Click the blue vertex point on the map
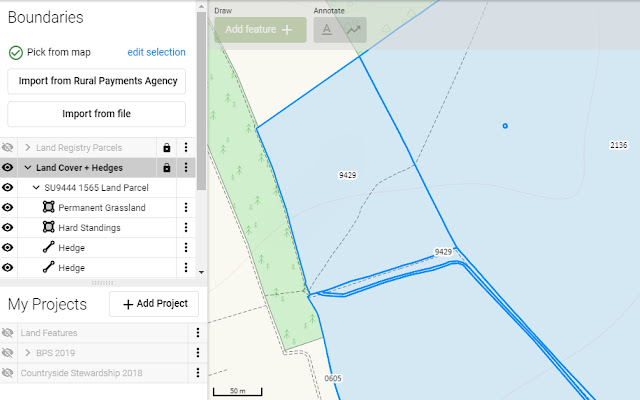640x400 pixels. tap(505, 126)
